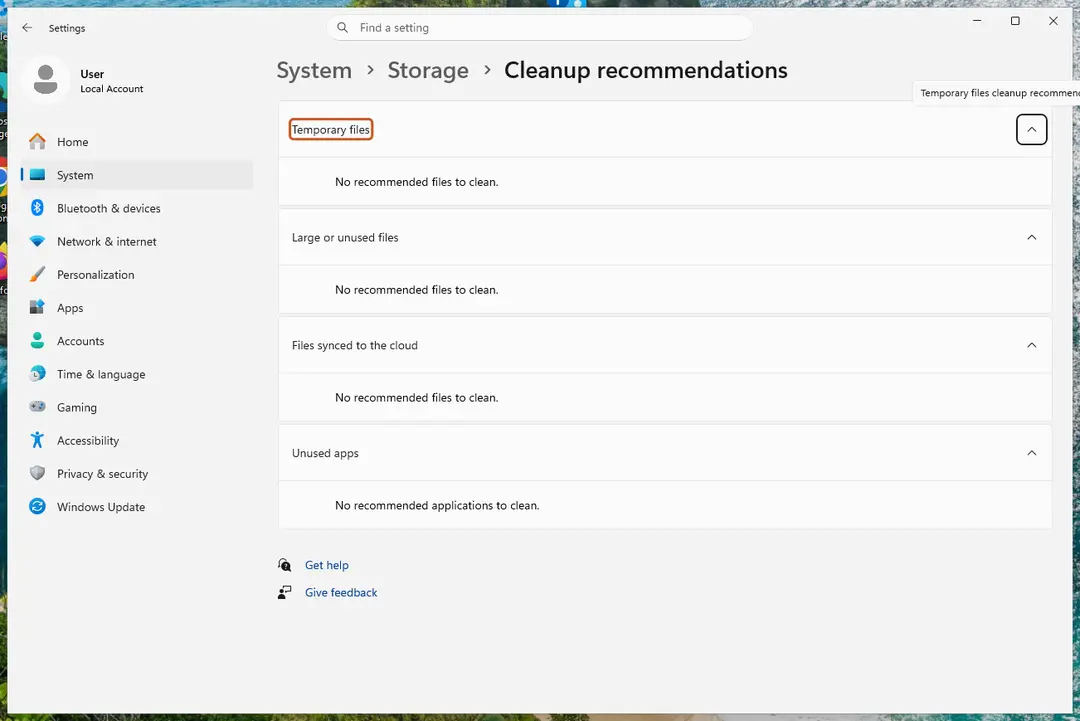Click the search magnifier icon
Image resolution: width=1080 pixels, height=721 pixels.
pyautogui.click(x=342, y=28)
